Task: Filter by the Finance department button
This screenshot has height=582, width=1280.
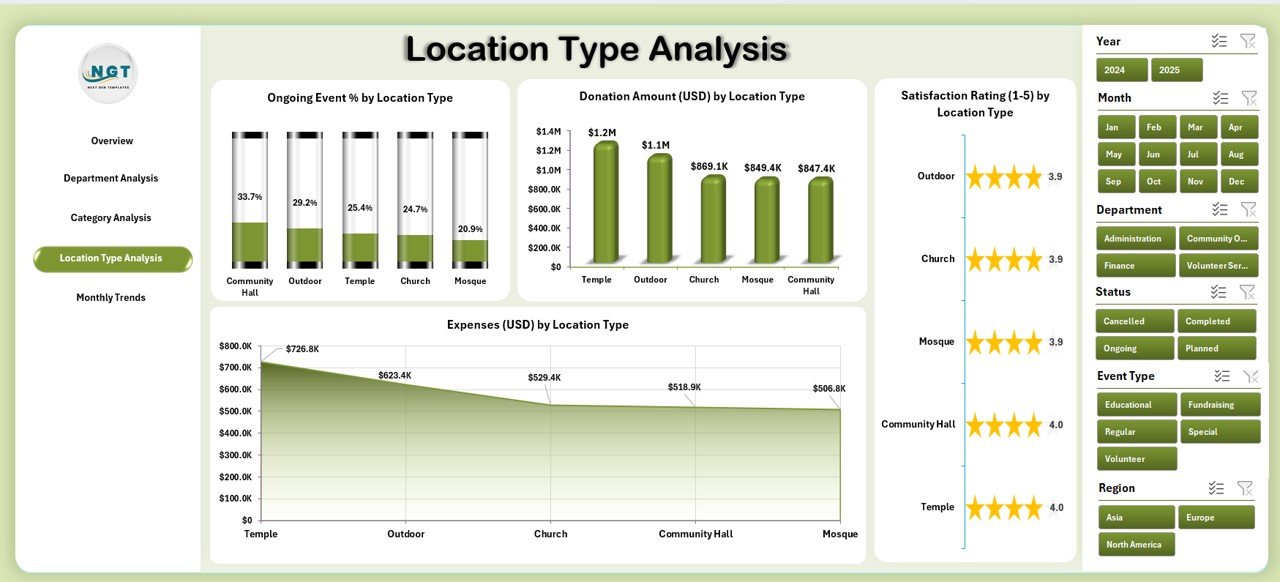Action: [1135, 266]
